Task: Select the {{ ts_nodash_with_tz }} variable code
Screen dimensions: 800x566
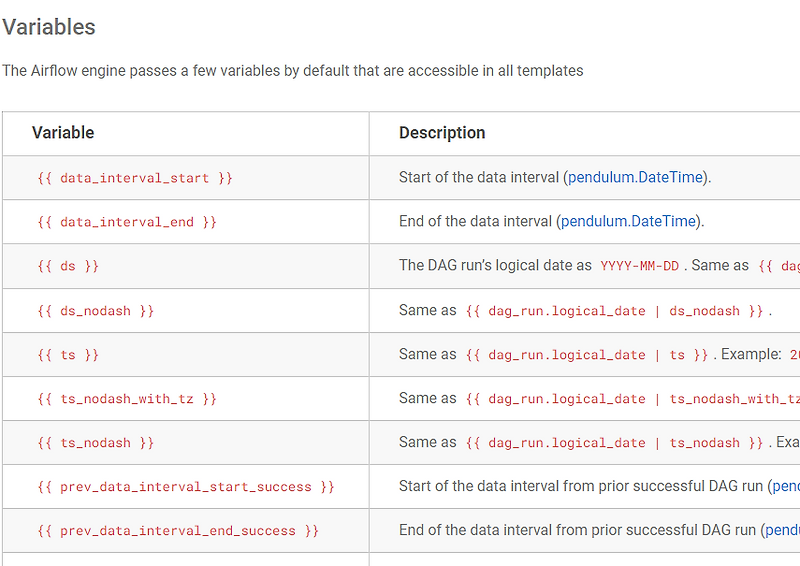Action: tap(127, 399)
